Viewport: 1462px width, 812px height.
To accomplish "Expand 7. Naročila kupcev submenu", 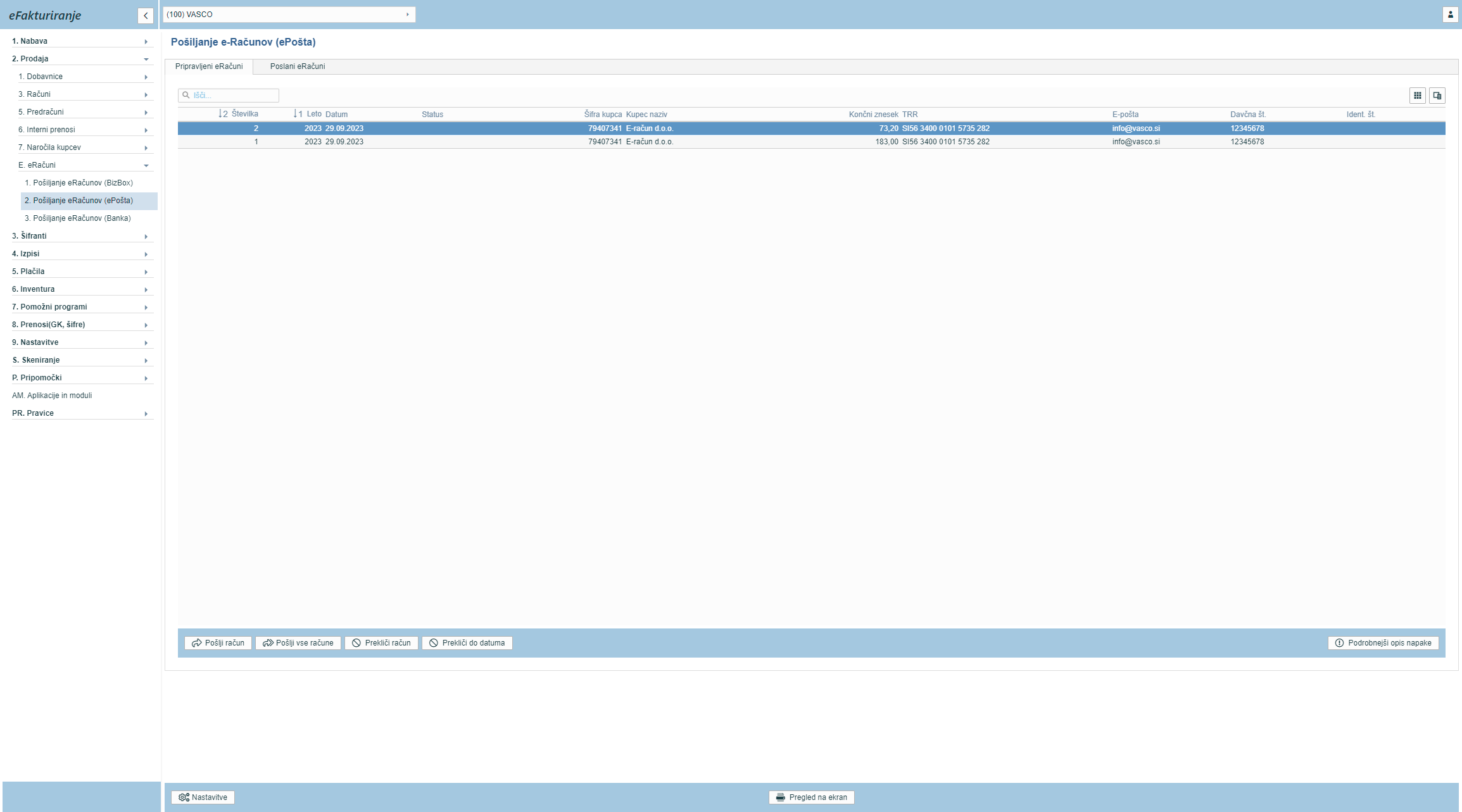I will coord(85,147).
